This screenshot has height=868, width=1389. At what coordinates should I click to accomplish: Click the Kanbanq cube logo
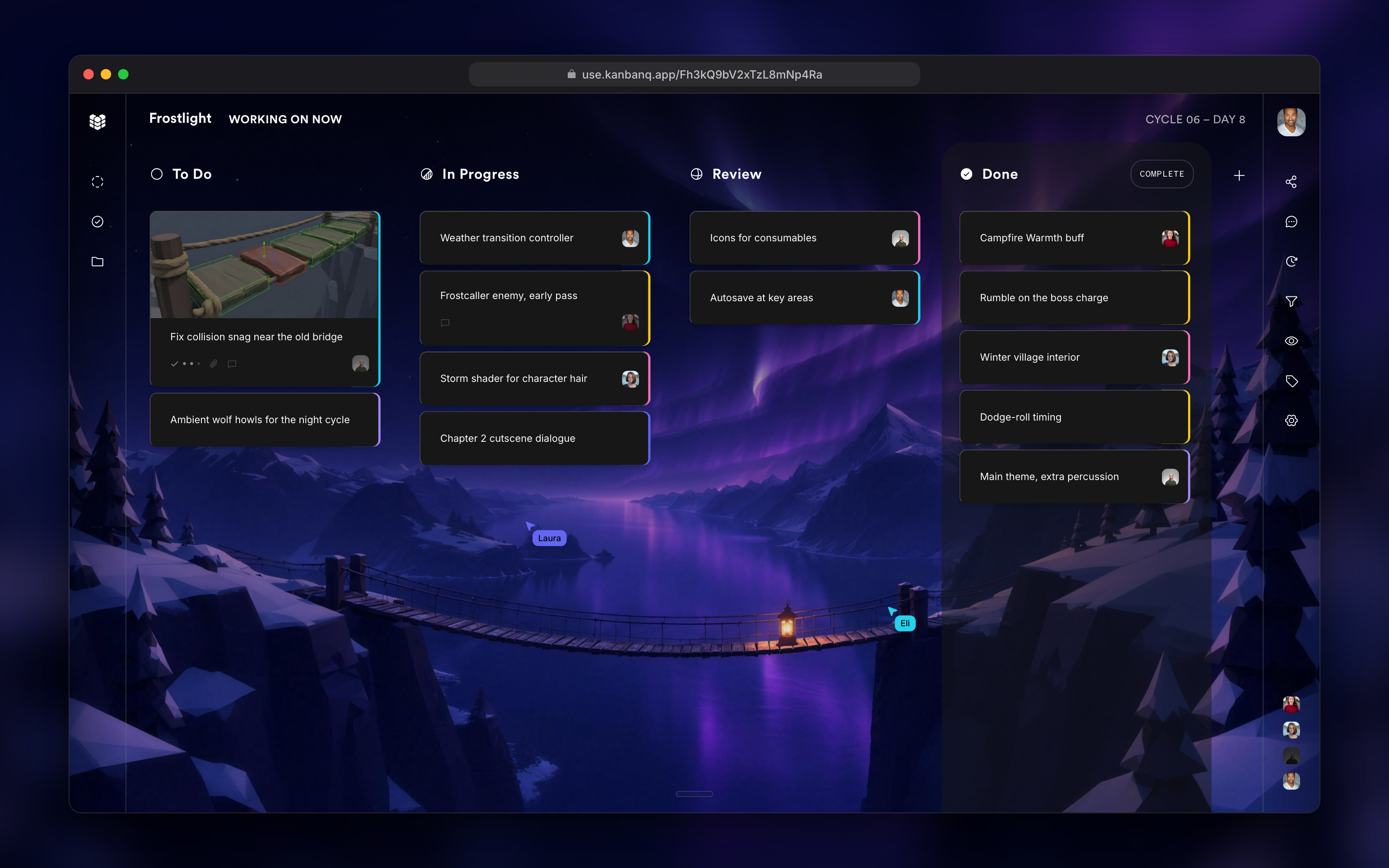pos(98,122)
